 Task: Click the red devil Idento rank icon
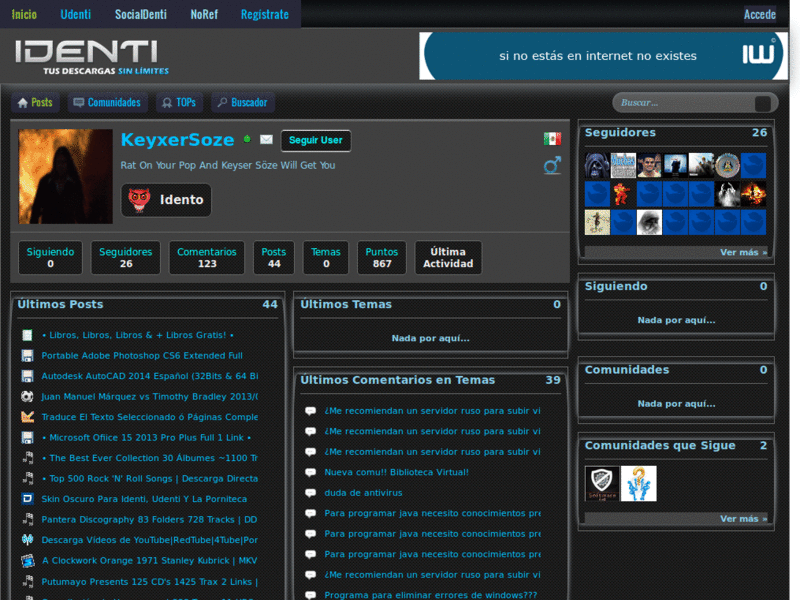(139, 199)
